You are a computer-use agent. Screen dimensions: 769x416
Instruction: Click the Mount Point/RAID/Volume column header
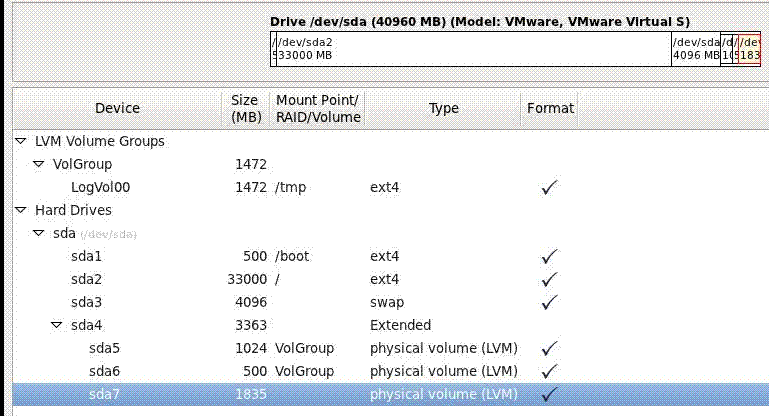318,108
